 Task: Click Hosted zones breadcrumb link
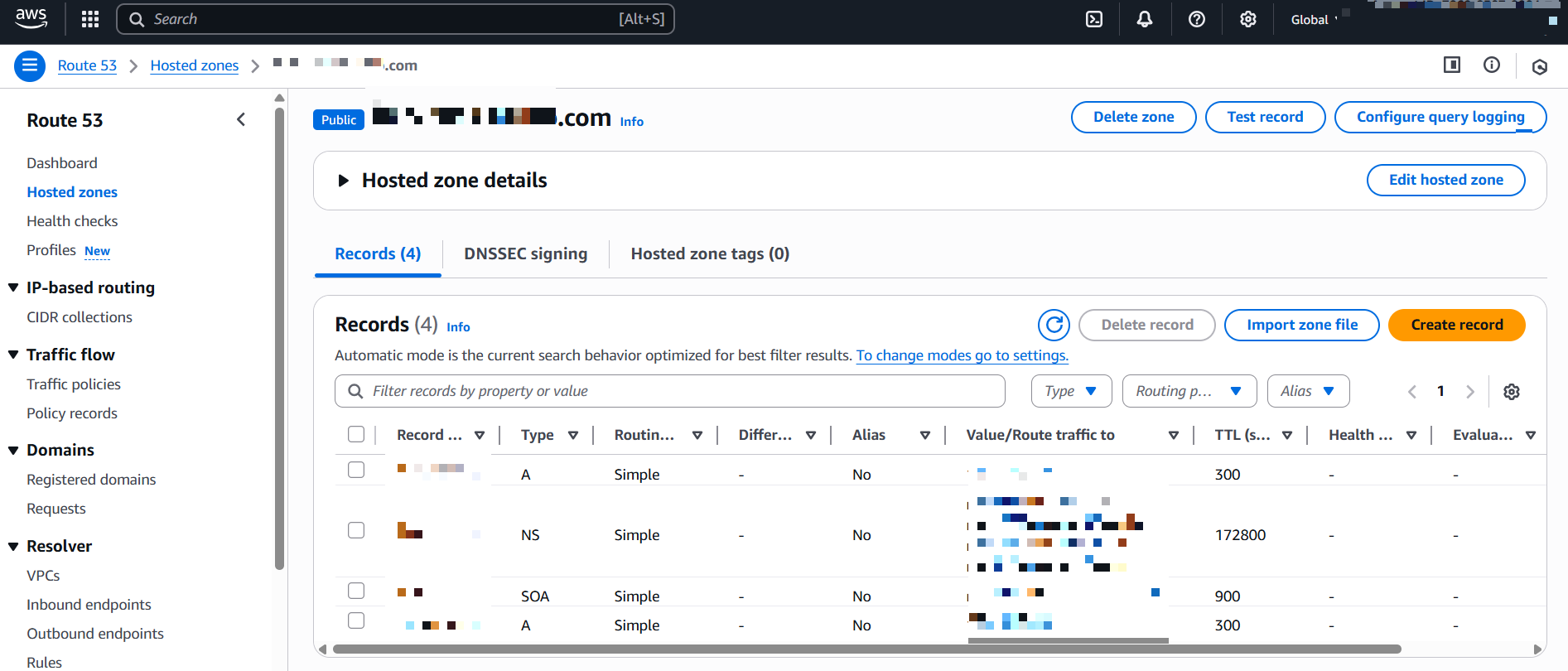(195, 65)
